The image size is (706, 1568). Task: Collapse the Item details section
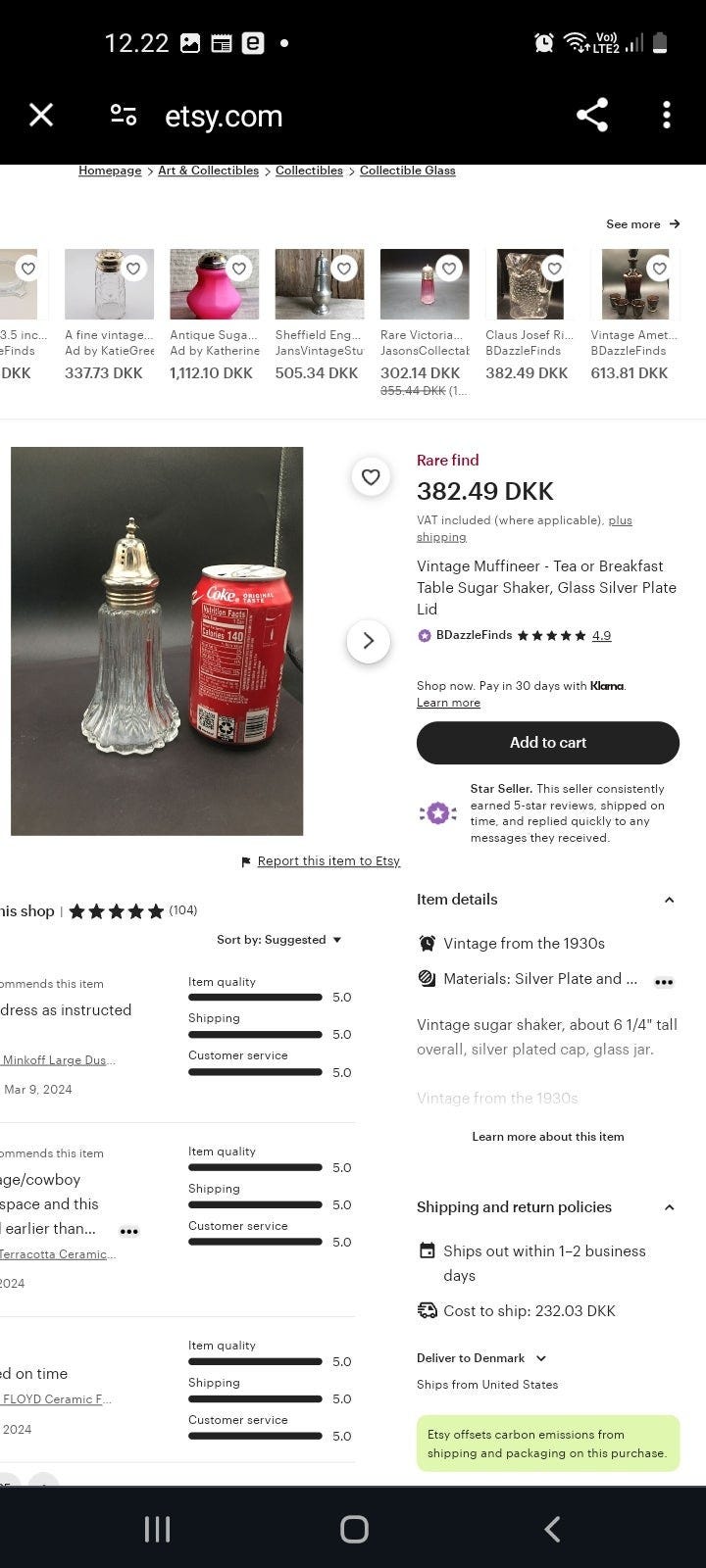tap(669, 900)
